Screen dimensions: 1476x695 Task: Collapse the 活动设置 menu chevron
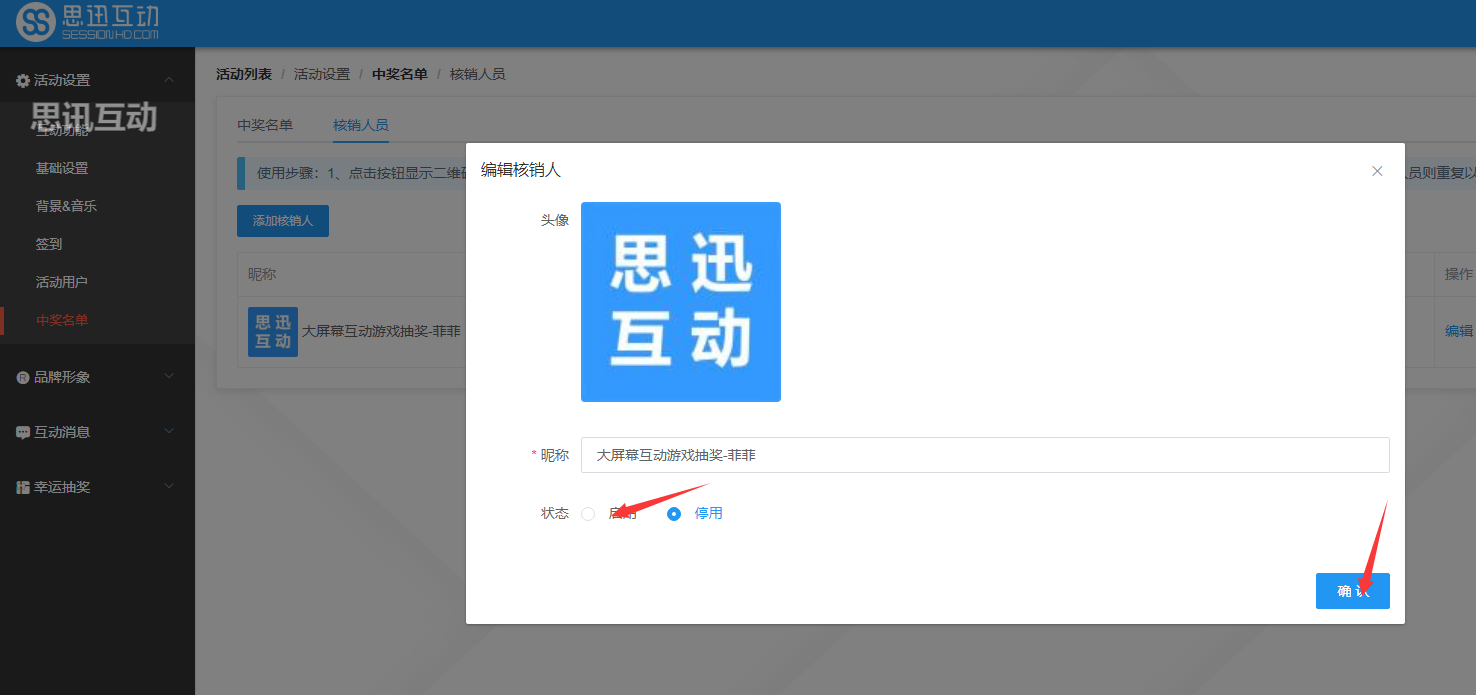click(169, 80)
